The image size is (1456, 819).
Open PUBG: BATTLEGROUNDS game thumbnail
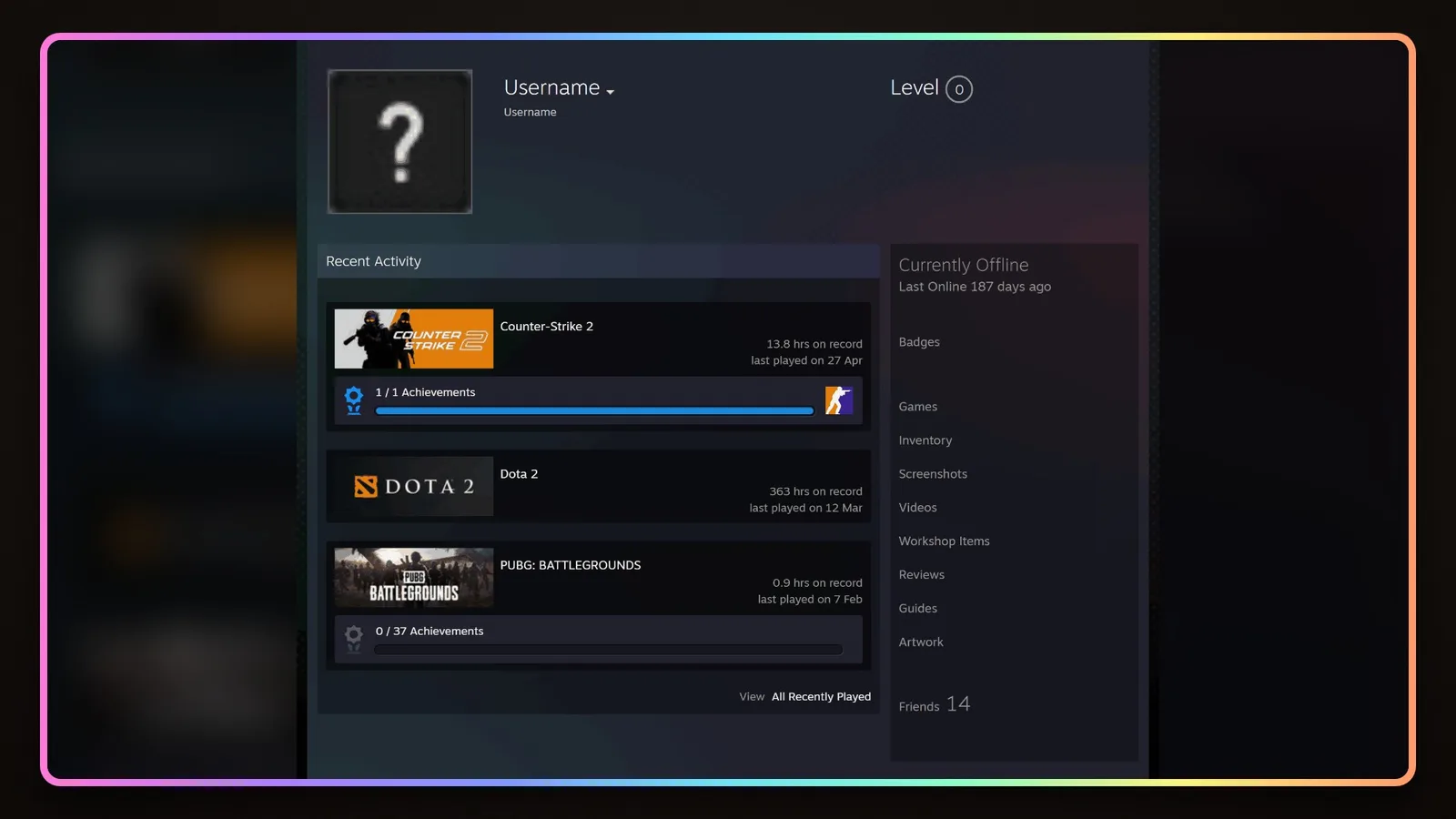pos(414,578)
